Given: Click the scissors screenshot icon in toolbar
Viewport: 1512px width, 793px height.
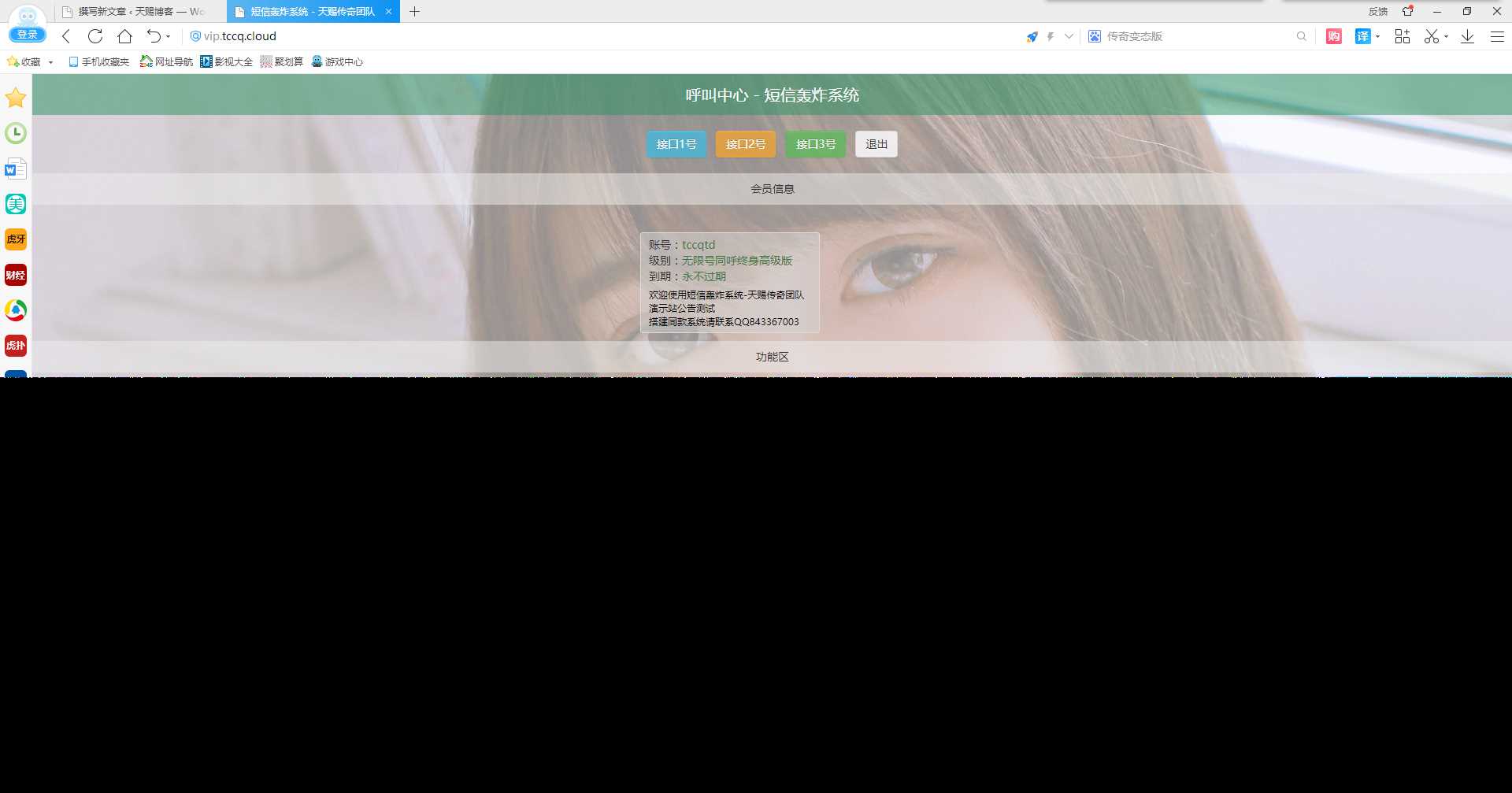Looking at the screenshot, I should (x=1430, y=36).
